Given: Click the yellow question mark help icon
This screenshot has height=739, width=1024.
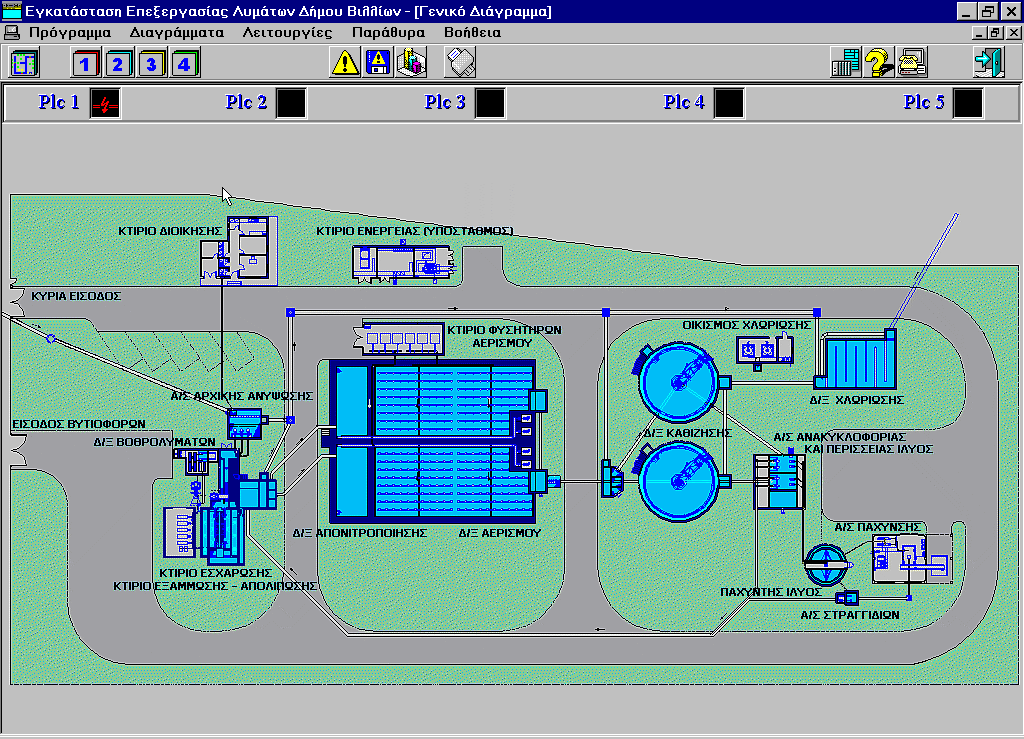Looking at the screenshot, I should point(879,63).
